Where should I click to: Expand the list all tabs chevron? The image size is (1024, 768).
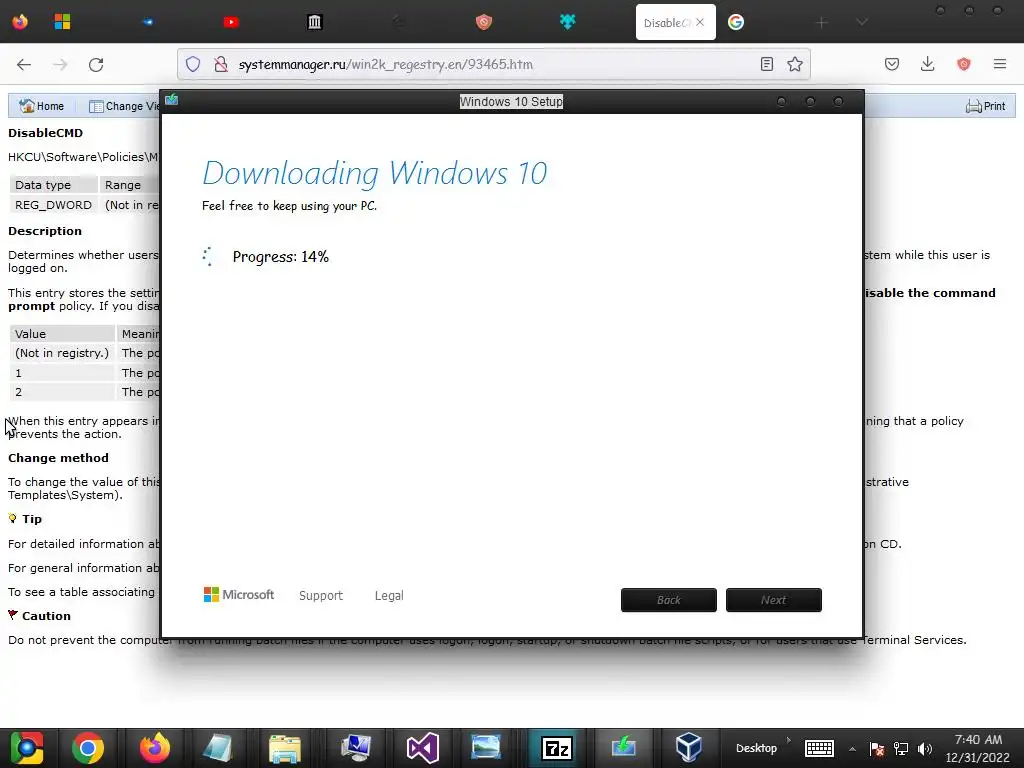862,22
